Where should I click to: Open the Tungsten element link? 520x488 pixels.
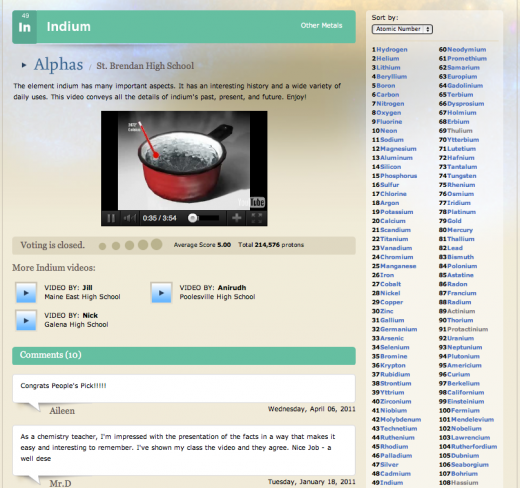pos(462,176)
